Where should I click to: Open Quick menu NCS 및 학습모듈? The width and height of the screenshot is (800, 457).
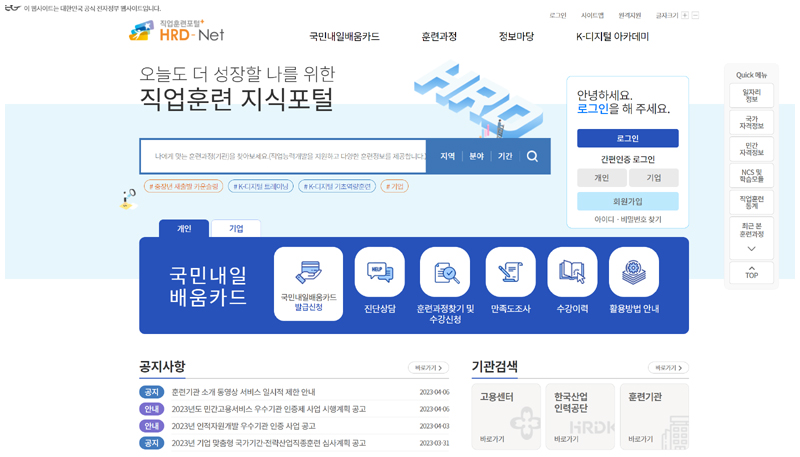click(752, 175)
